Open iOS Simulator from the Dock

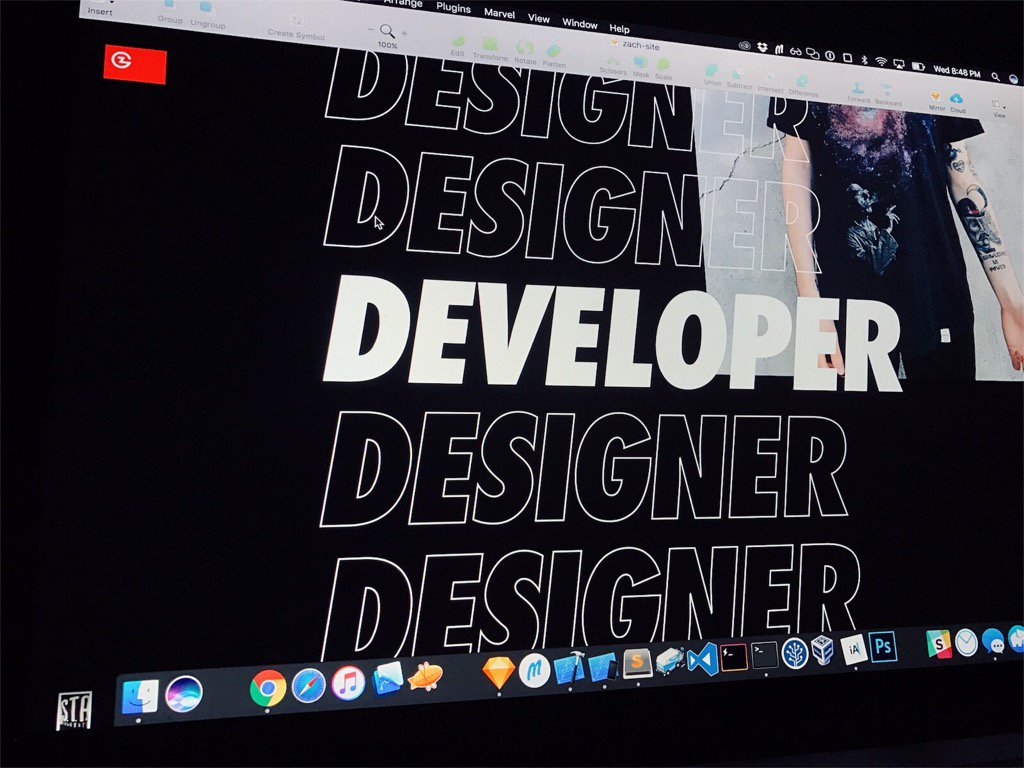[602, 665]
